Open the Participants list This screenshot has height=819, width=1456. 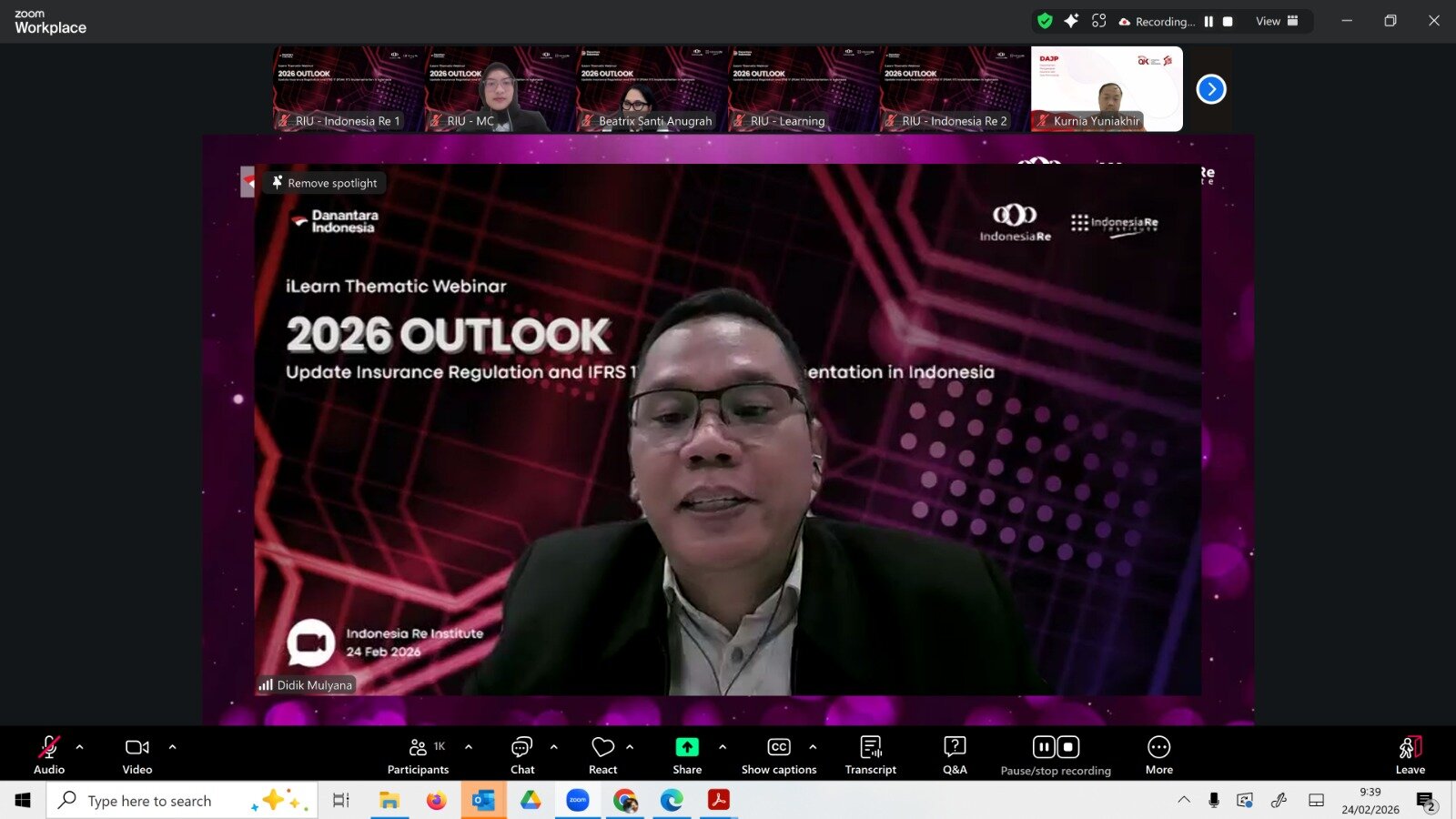[x=418, y=754]
